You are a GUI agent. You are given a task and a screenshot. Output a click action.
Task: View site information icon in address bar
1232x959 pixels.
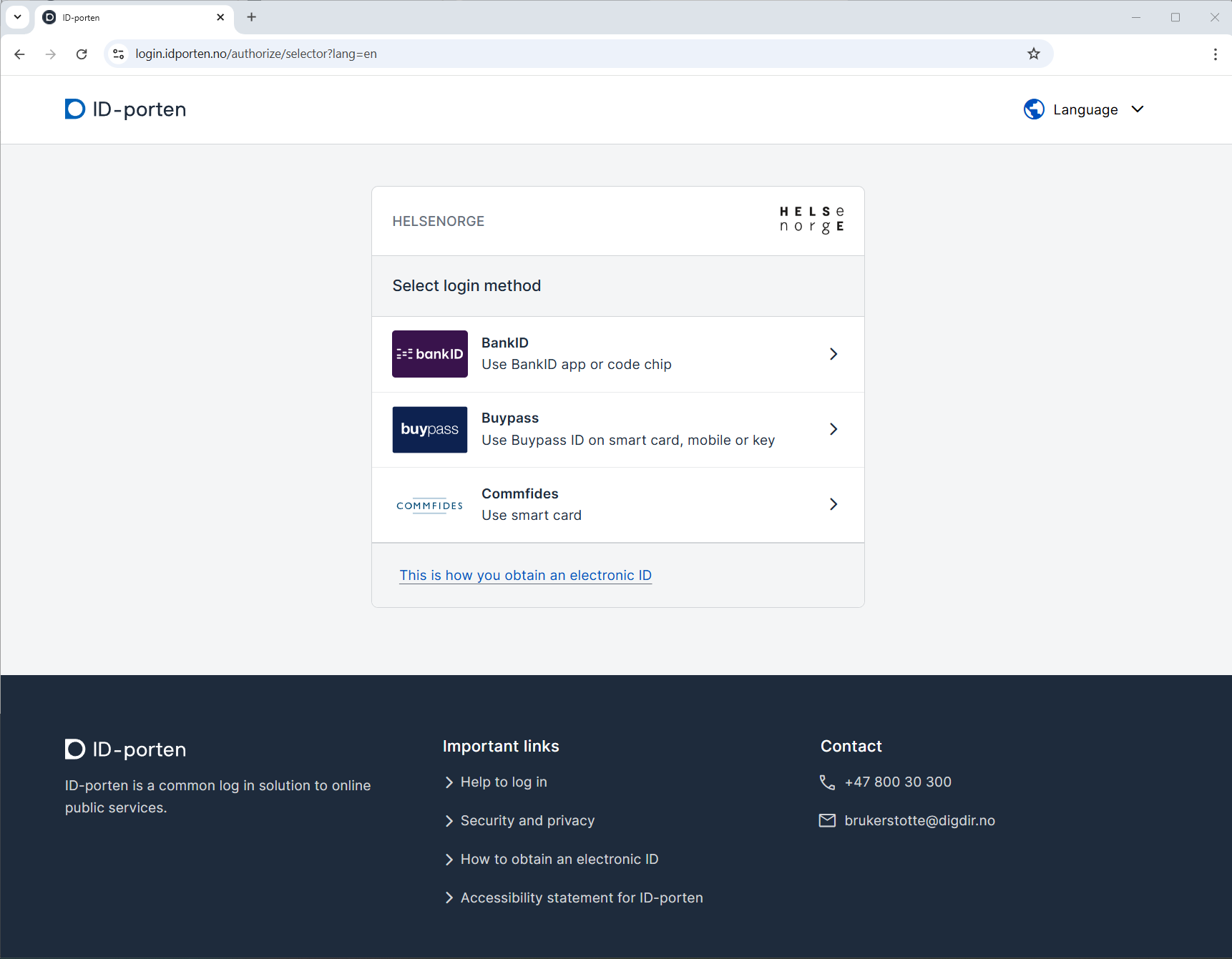click(x=119, y=54)
